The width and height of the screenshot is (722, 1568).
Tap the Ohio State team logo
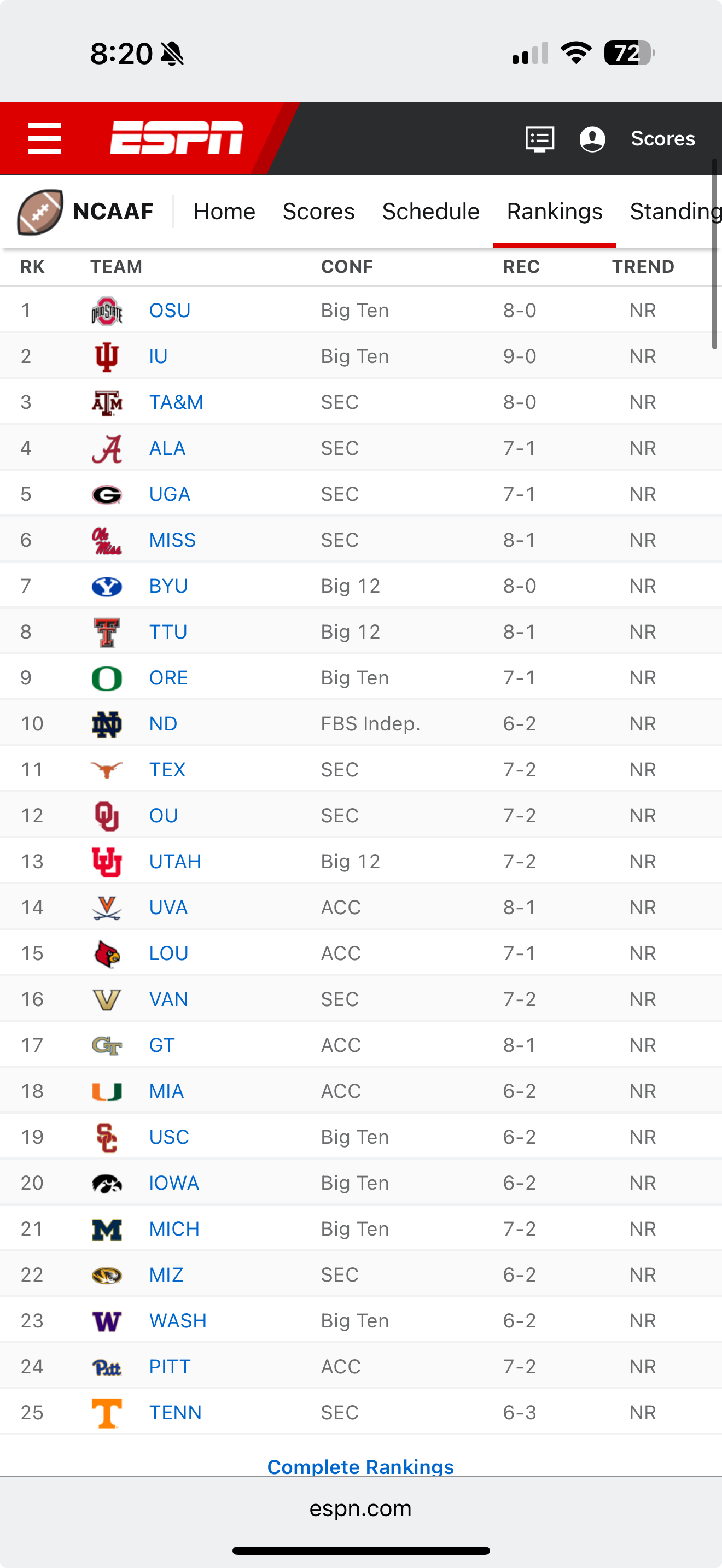click(x=107, y=311)
